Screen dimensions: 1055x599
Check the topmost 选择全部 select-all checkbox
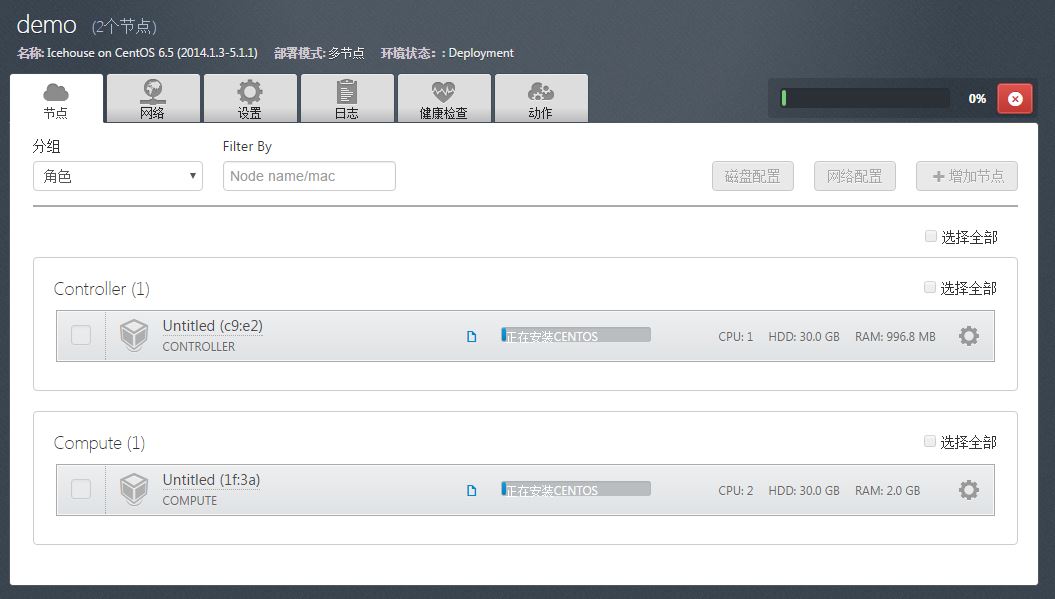pyautogui.click(x=929, y=235)
